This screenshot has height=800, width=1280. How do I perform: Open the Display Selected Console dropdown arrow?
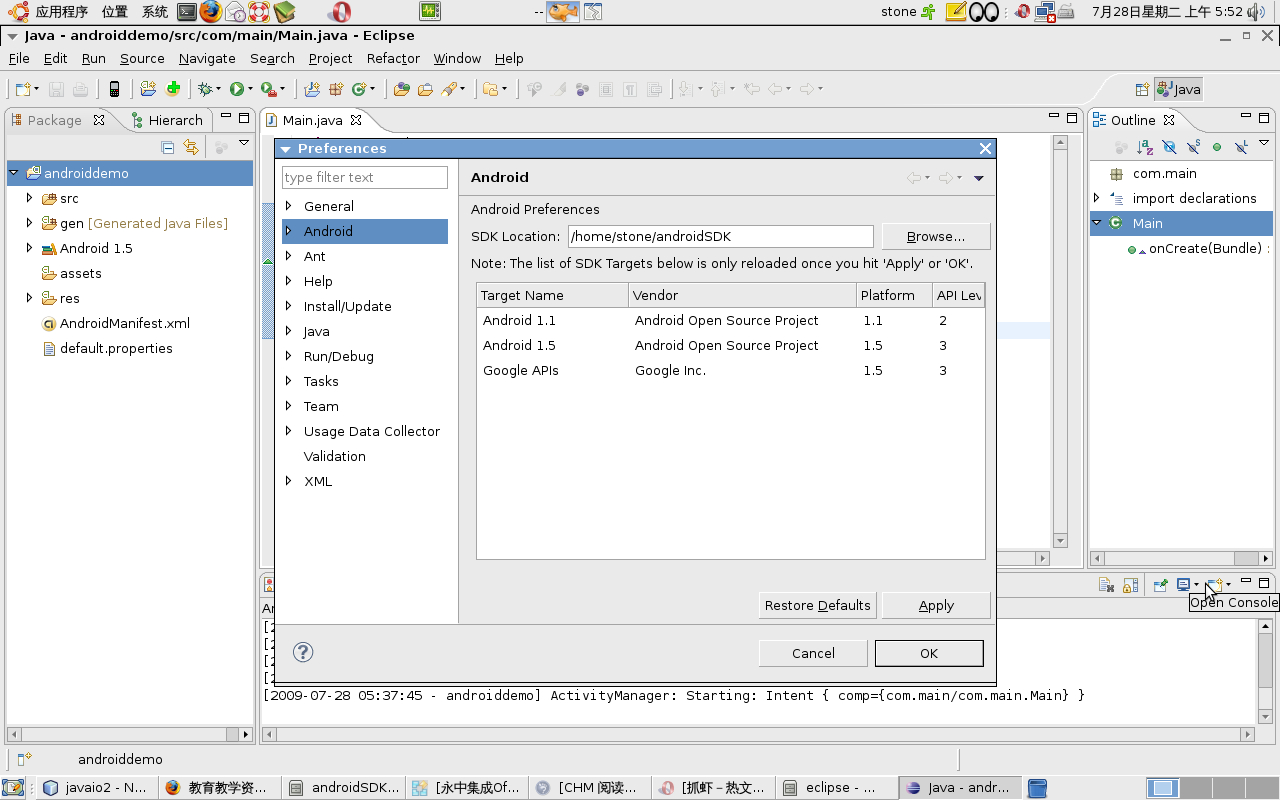coord(1197,586)
